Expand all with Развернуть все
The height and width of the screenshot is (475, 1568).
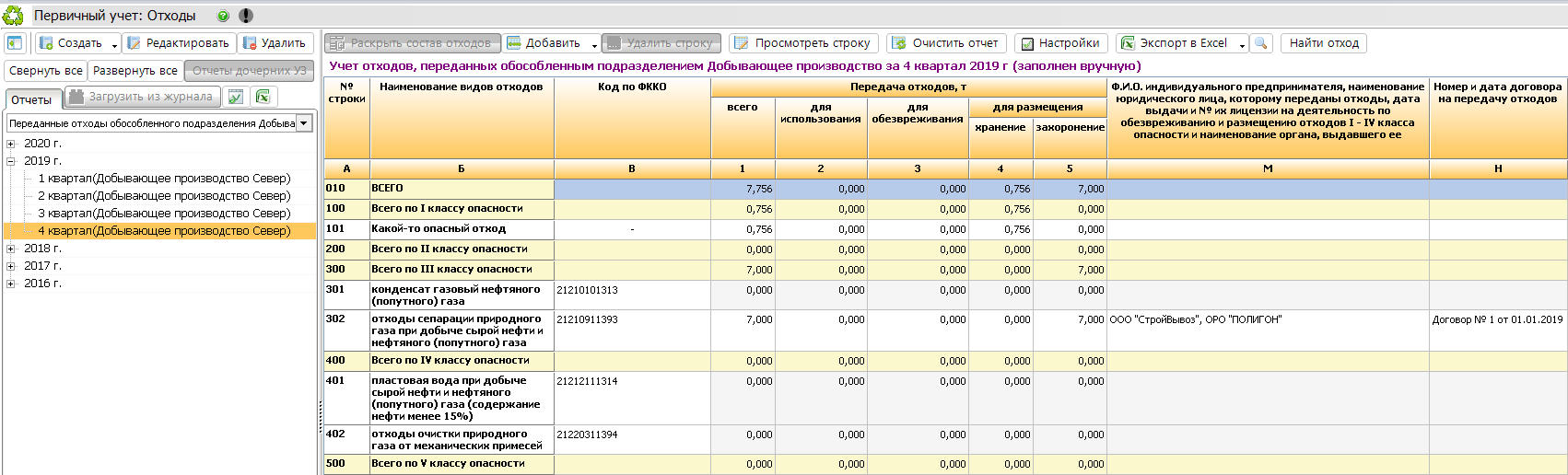135,71
